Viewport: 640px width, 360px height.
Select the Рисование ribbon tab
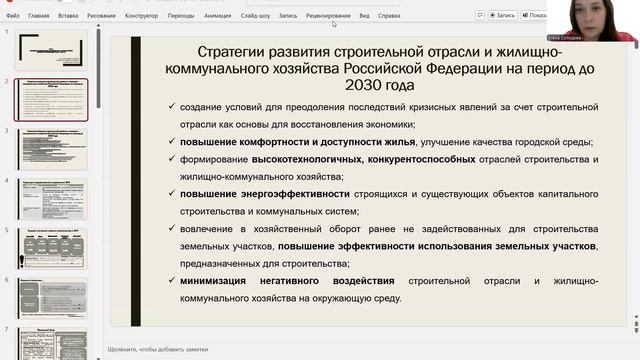coord(101,16)
